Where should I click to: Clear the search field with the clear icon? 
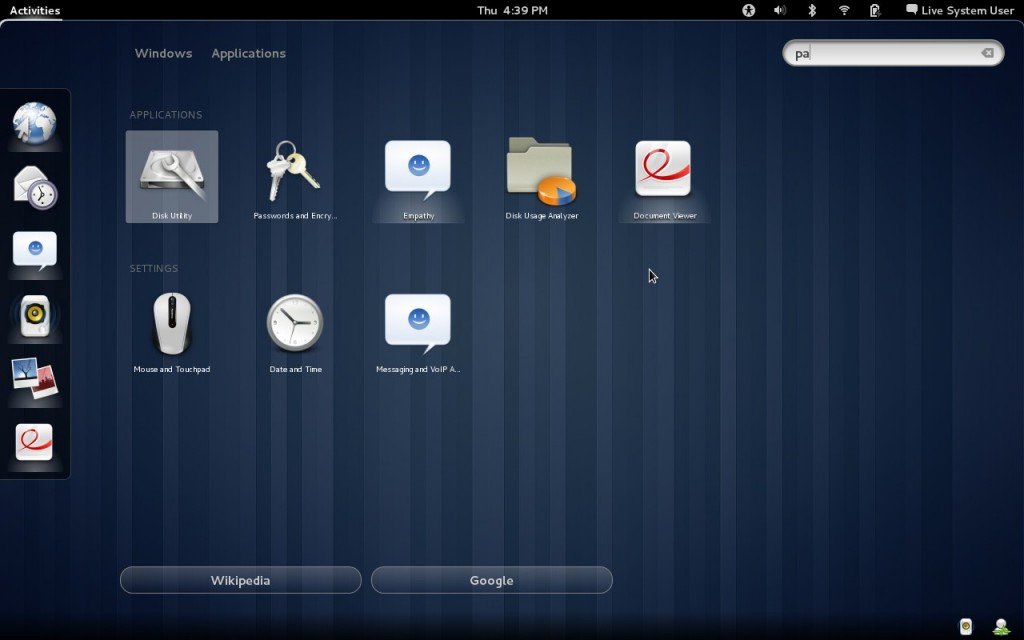[988, 53]
